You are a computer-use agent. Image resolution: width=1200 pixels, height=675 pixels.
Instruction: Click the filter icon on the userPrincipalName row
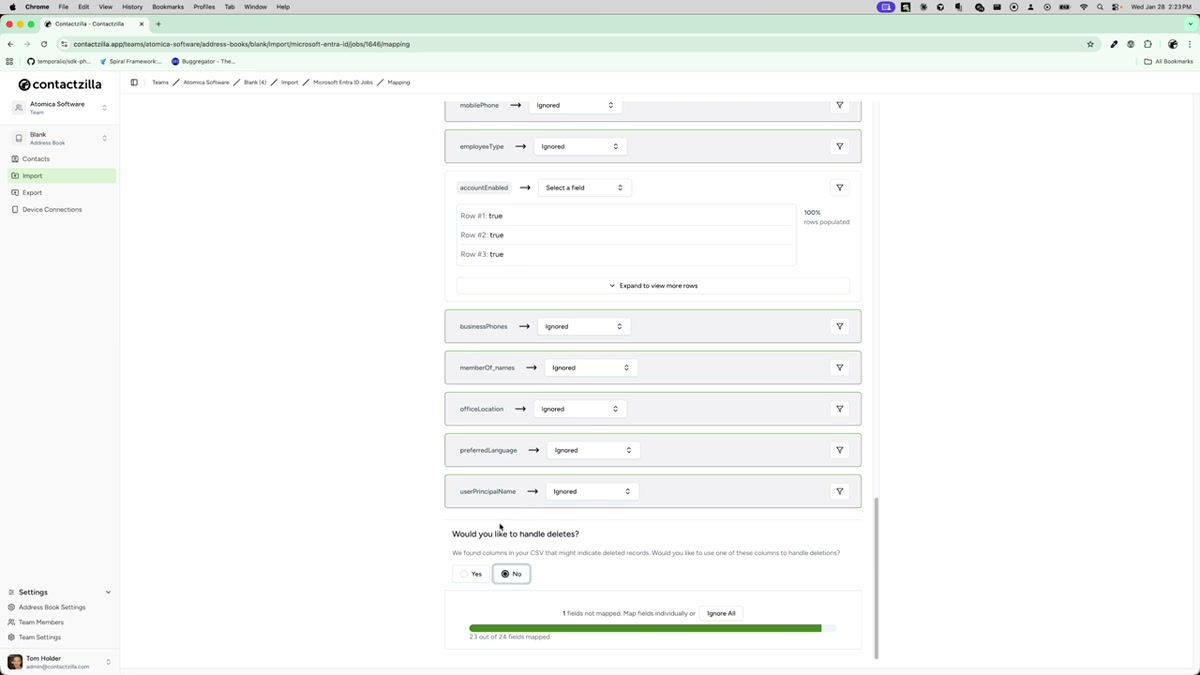(x=839, y=491)
